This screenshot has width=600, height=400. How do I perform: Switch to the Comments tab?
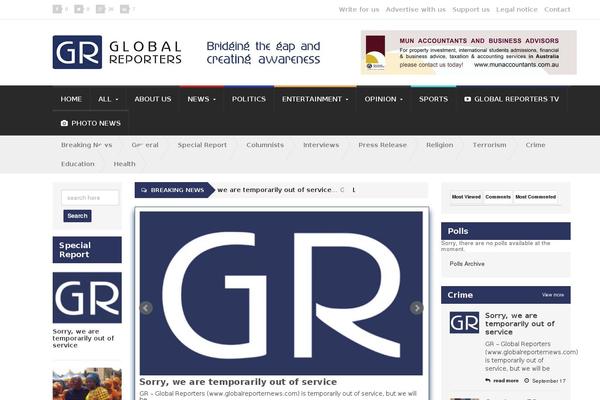(x=498, y=197)
